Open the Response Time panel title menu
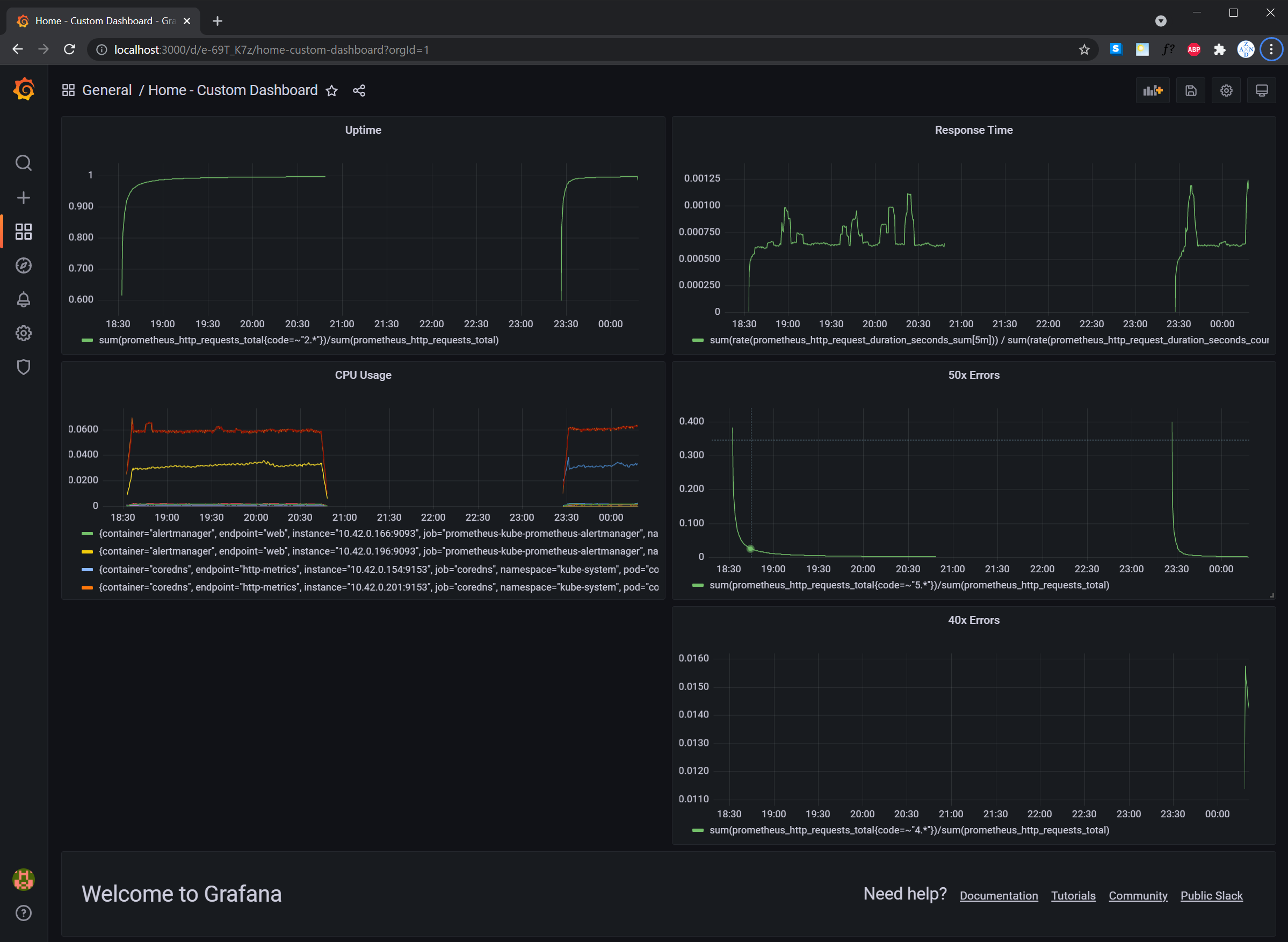Image resolution: width=1288 pixels, height=942 pixels. [x=973, y=130]
